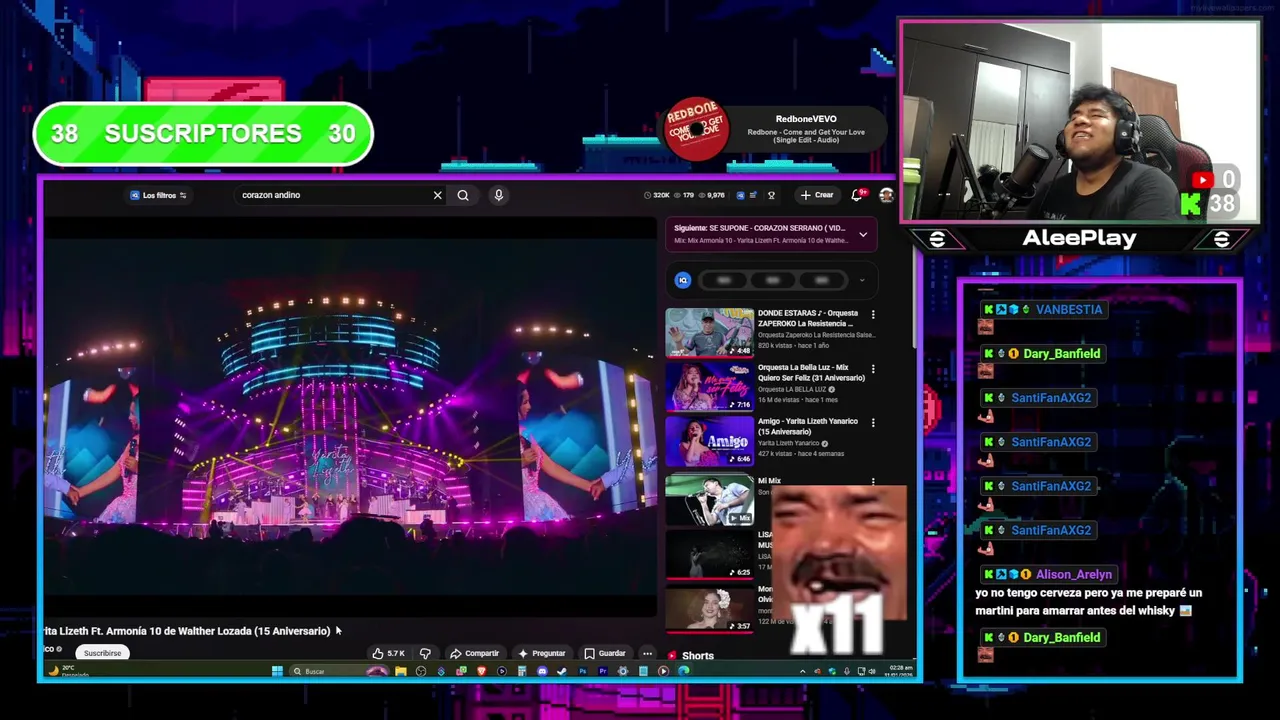This screenshot has width=1280, height=720.
Task: Open Steam from the taskbar
Action: tap(561, 671)
